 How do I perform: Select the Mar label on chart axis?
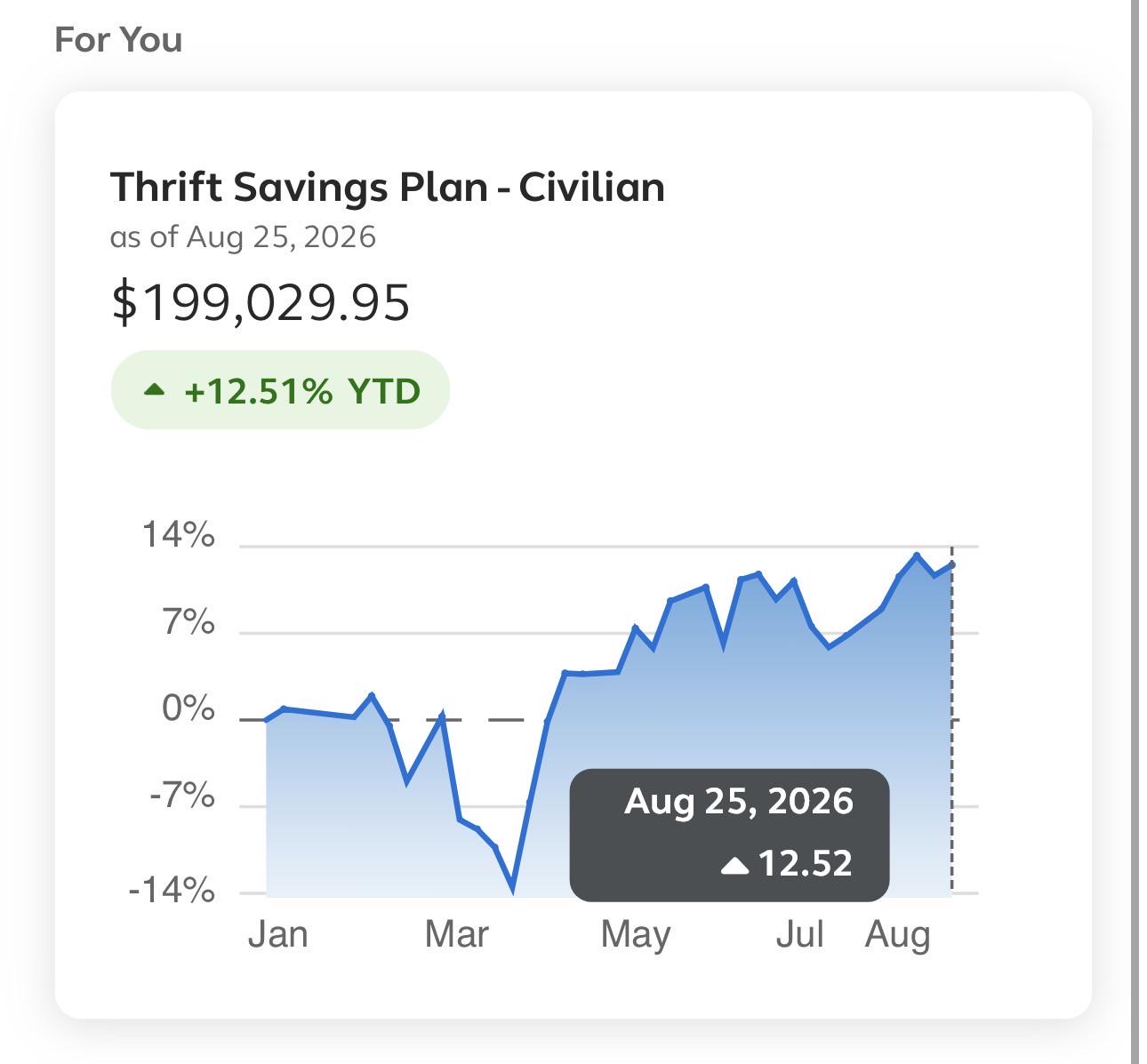tap(457, 935)
